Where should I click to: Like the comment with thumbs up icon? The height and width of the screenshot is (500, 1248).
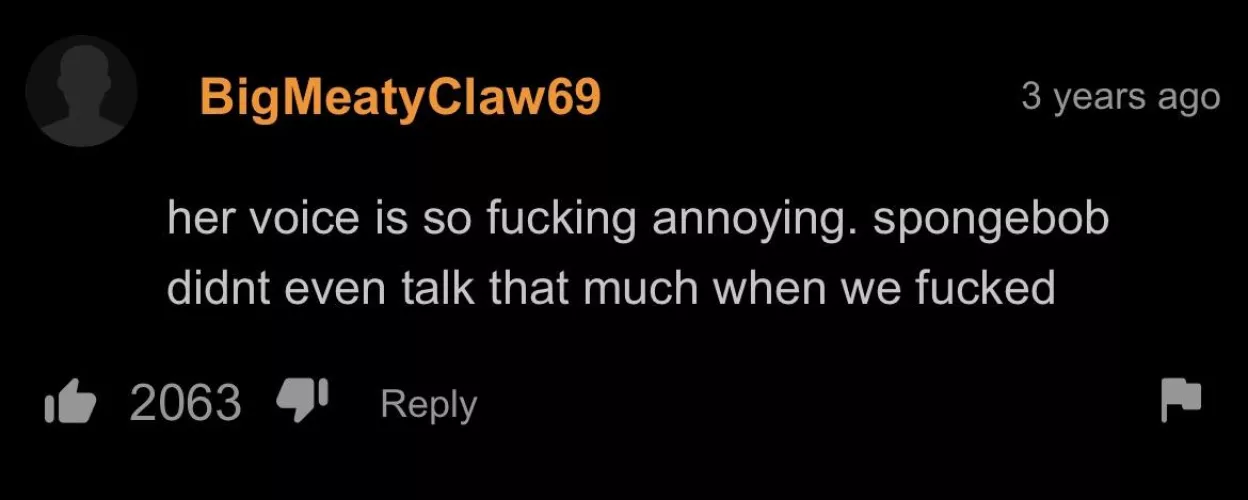(71, 403)
